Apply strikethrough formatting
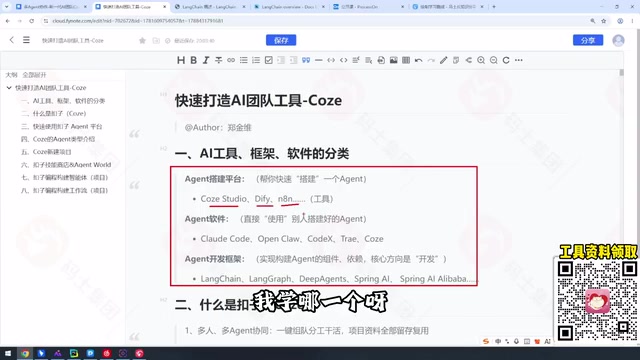The height and width of the screenshot is (360, 640). click(x=218, y=60)
